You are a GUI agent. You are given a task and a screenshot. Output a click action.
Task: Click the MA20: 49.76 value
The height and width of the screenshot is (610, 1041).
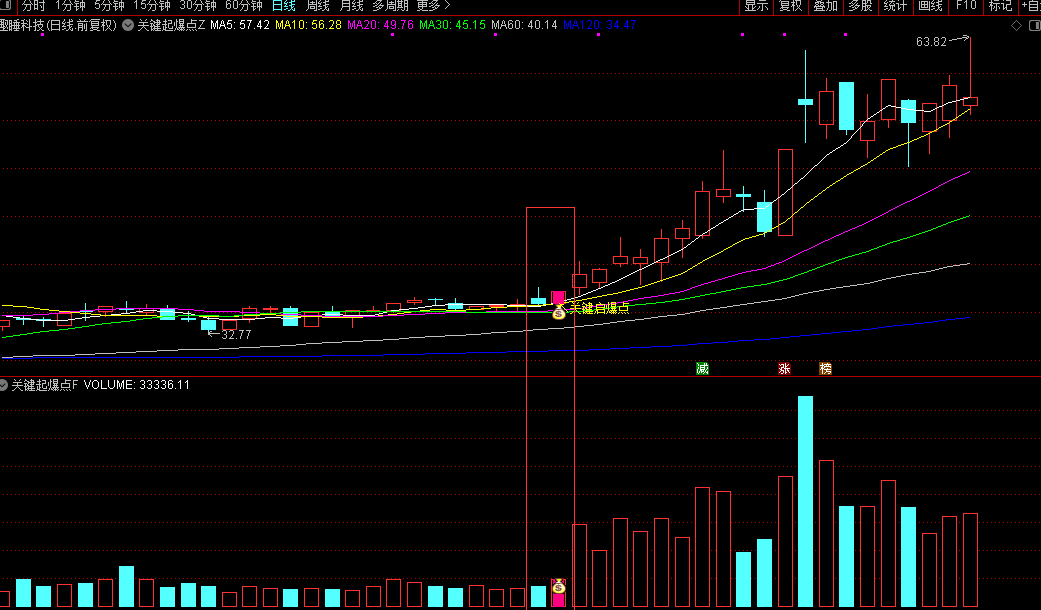(380, 25)
